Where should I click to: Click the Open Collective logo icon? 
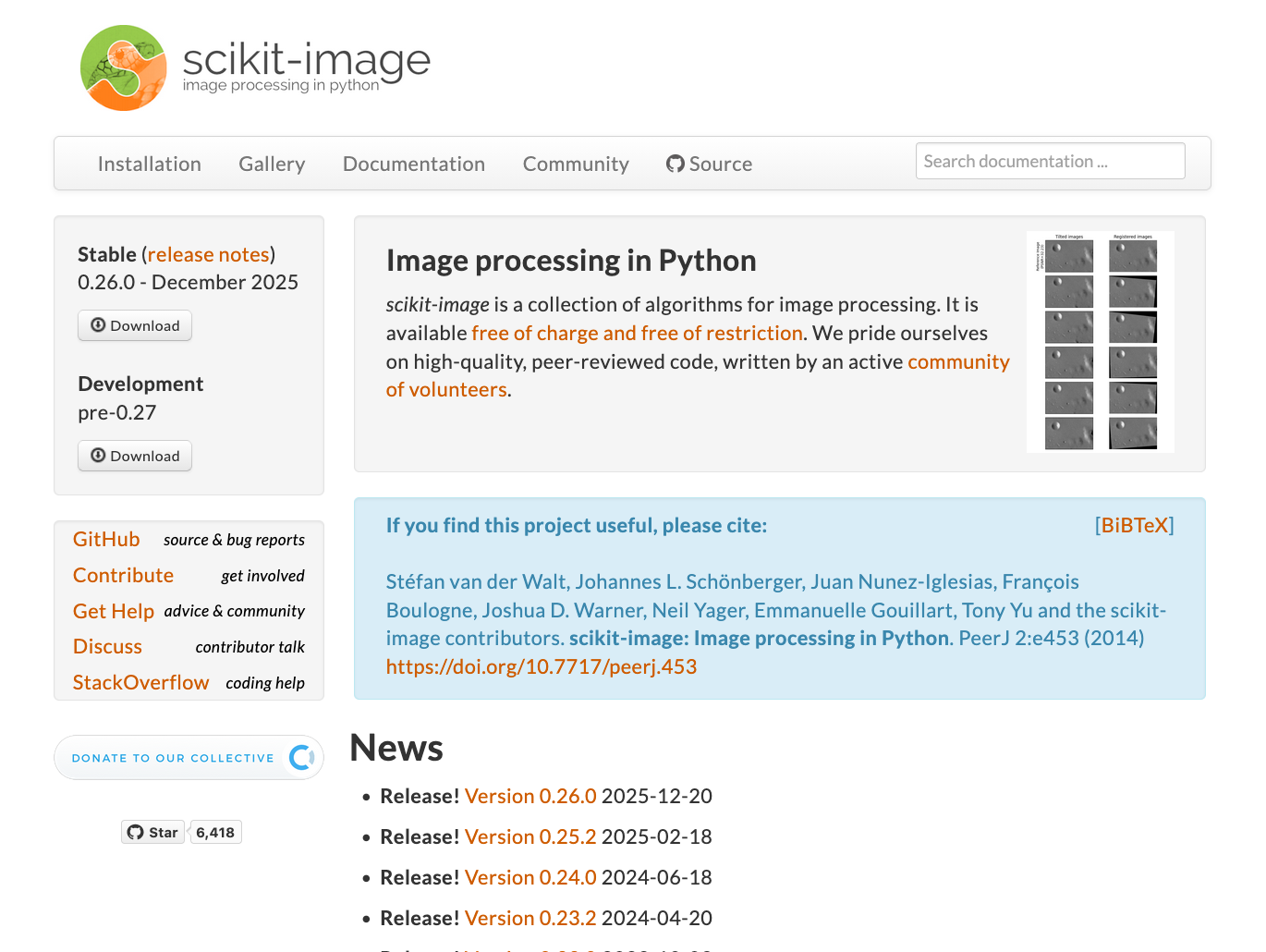click(x=301, y=758)
